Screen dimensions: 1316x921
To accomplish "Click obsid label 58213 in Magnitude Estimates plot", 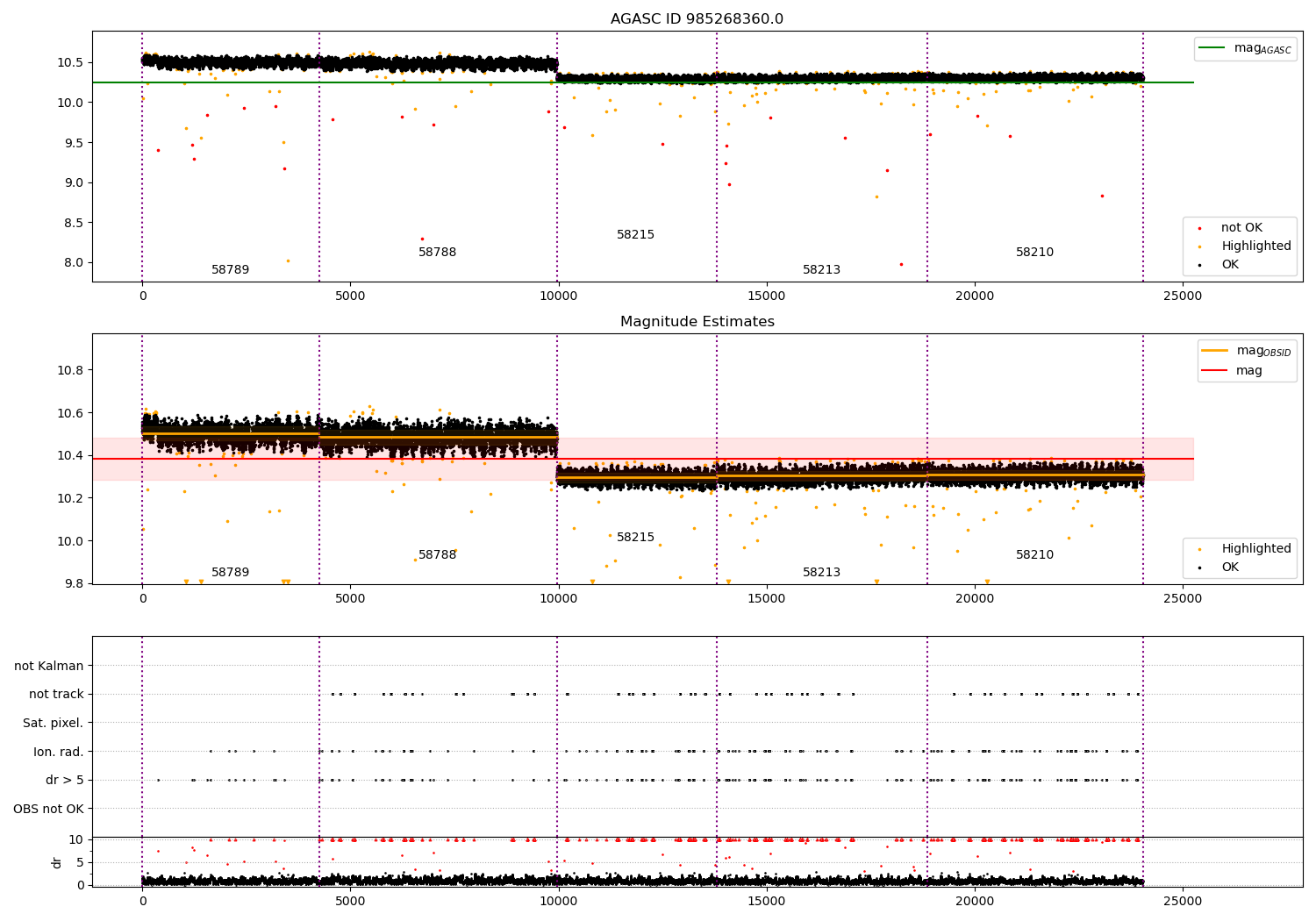I will pyautogui.click(x=822, y=573).
